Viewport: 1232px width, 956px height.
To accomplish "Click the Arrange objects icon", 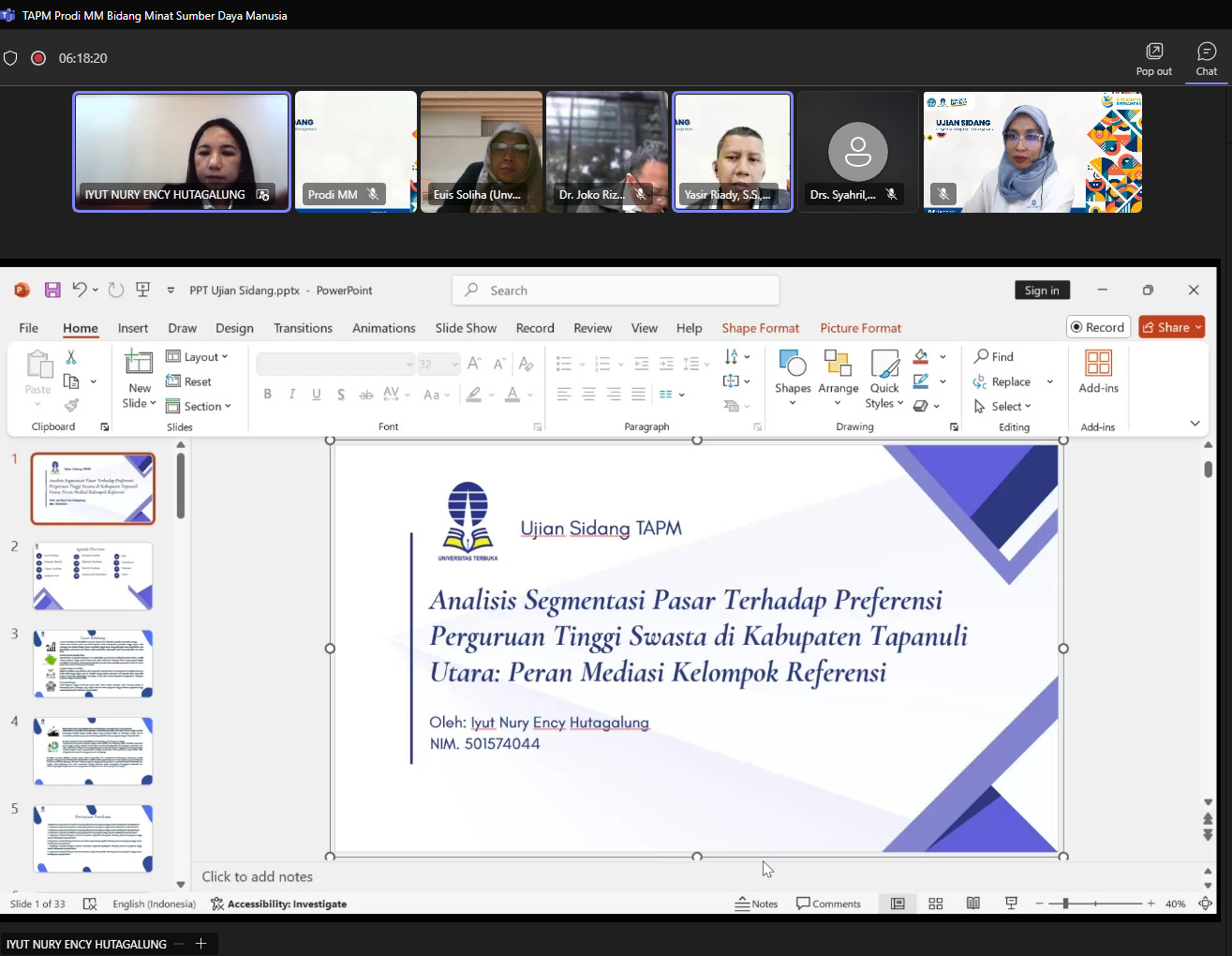I will click(x=838, y=373).
